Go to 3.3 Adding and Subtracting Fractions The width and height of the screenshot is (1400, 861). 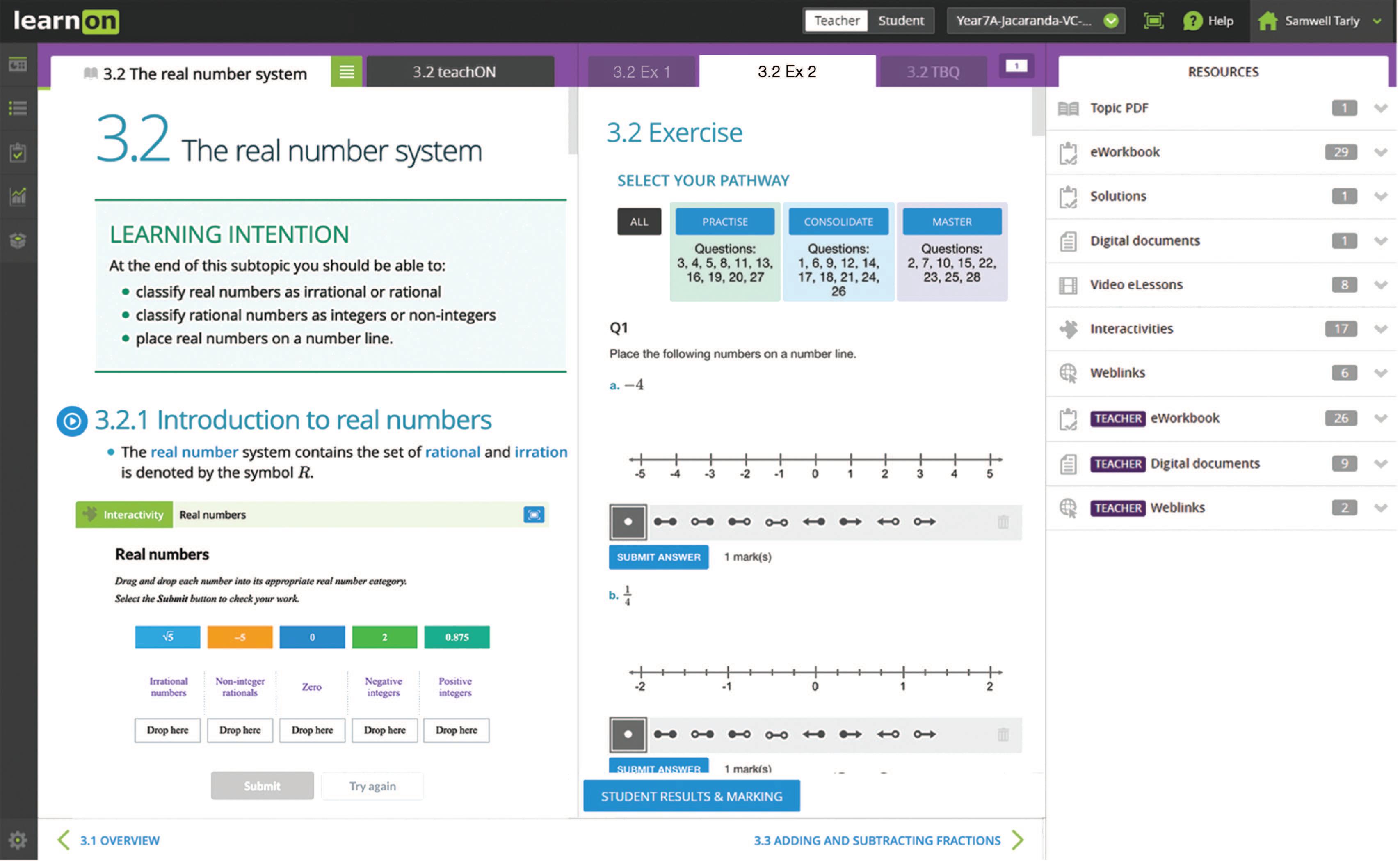pos(877,840)
